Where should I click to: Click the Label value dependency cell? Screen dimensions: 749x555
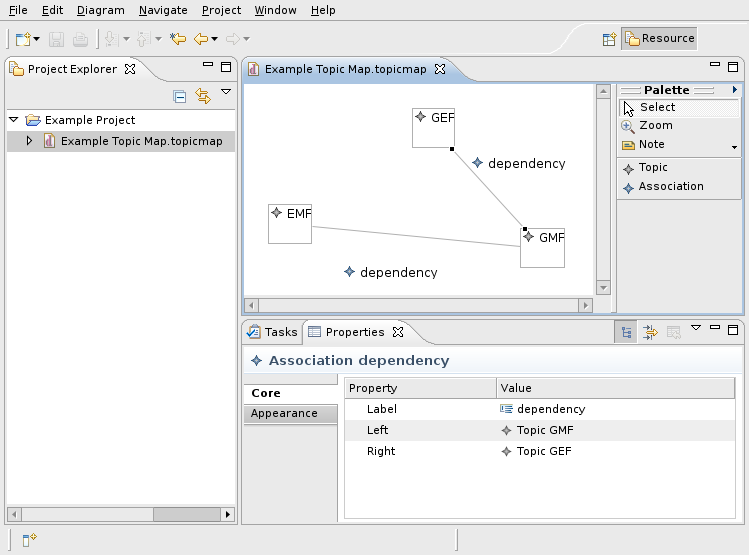pos(615,409)
